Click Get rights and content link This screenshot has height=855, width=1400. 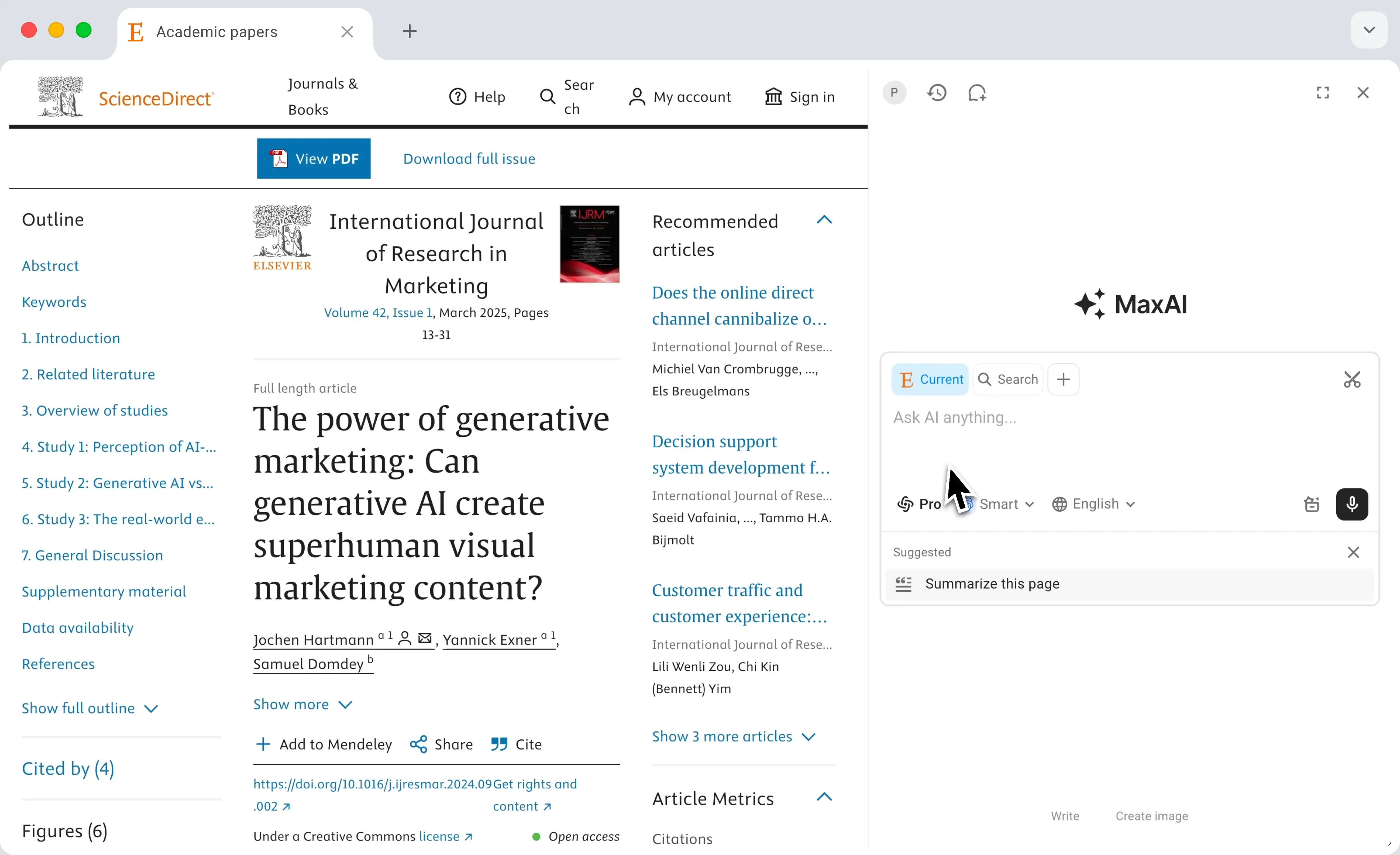coord(535,795)
